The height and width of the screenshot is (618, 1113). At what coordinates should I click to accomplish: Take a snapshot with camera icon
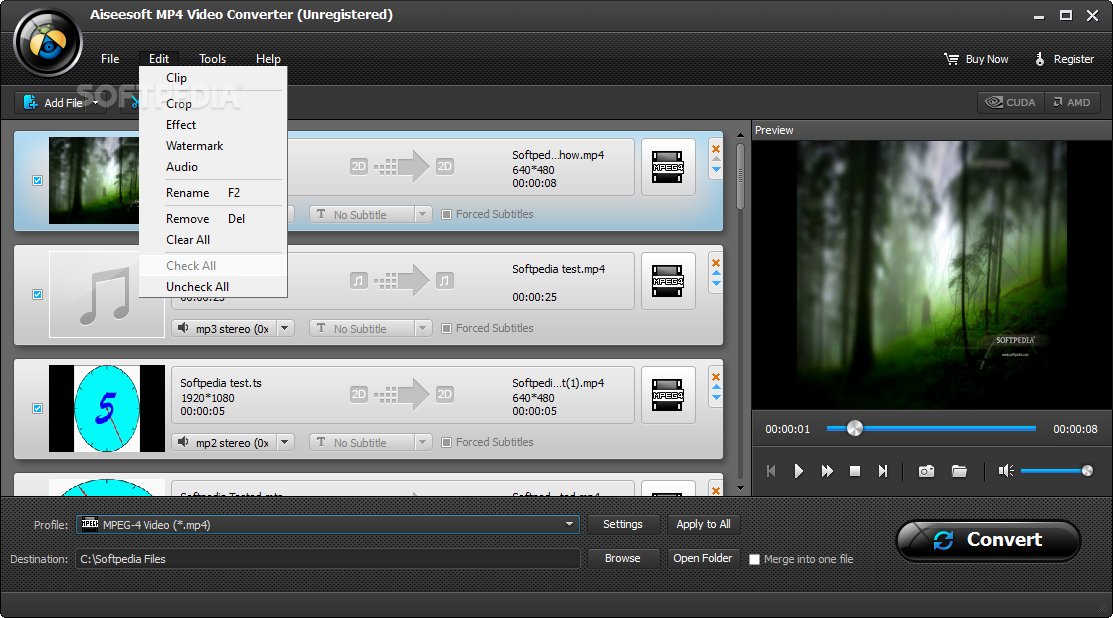point(926,471)
